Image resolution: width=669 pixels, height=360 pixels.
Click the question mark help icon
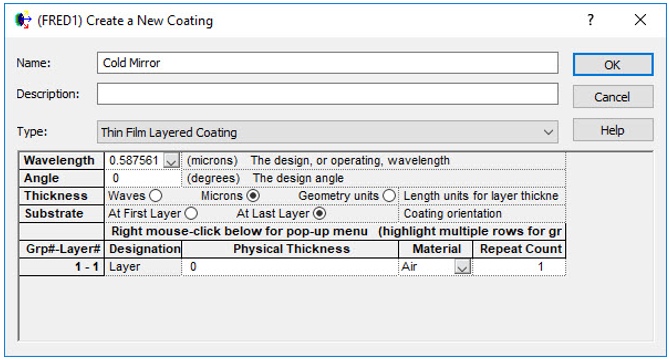click(x=590, y=20)
